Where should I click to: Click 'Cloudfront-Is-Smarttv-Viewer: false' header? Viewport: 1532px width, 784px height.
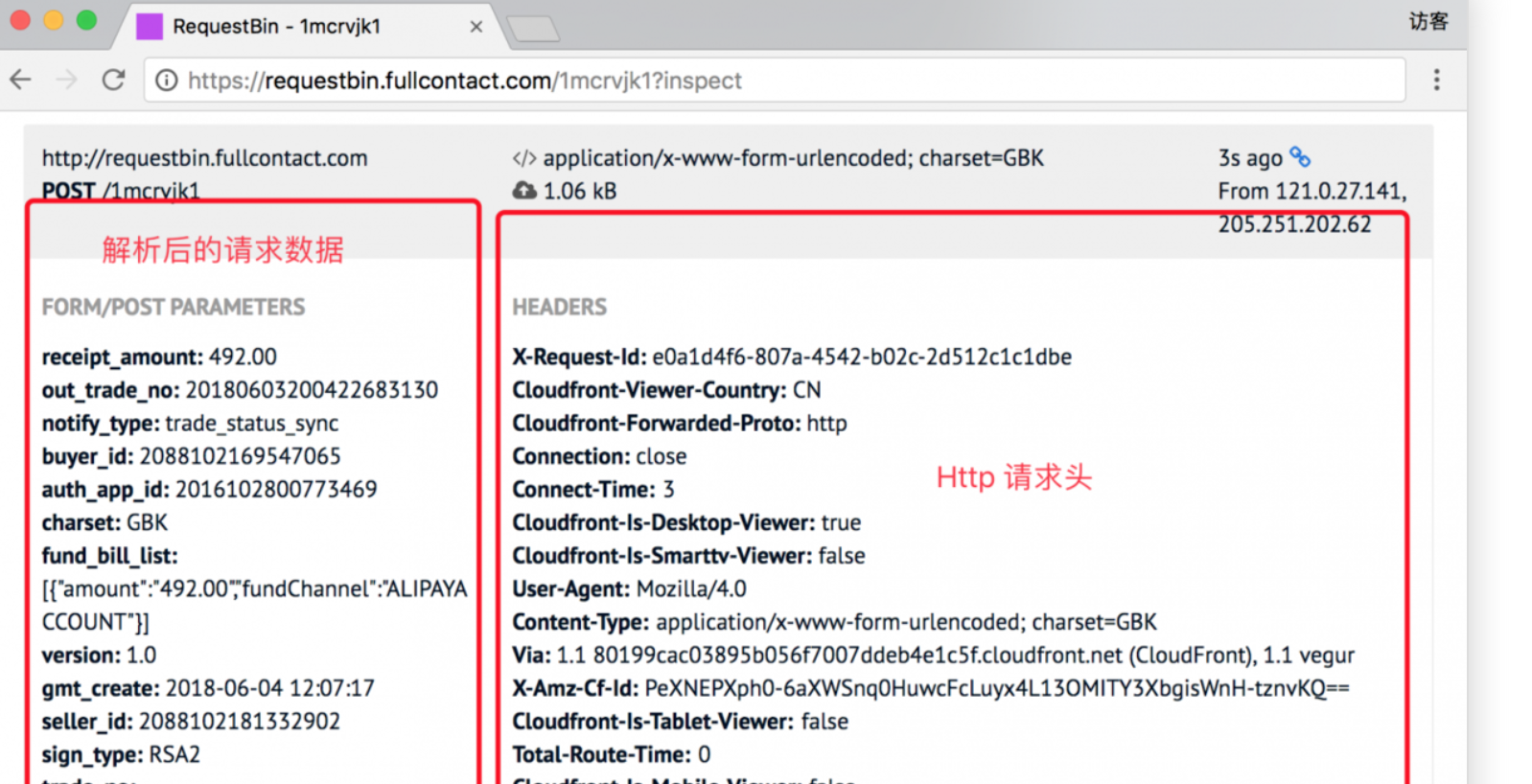(688, 556)
